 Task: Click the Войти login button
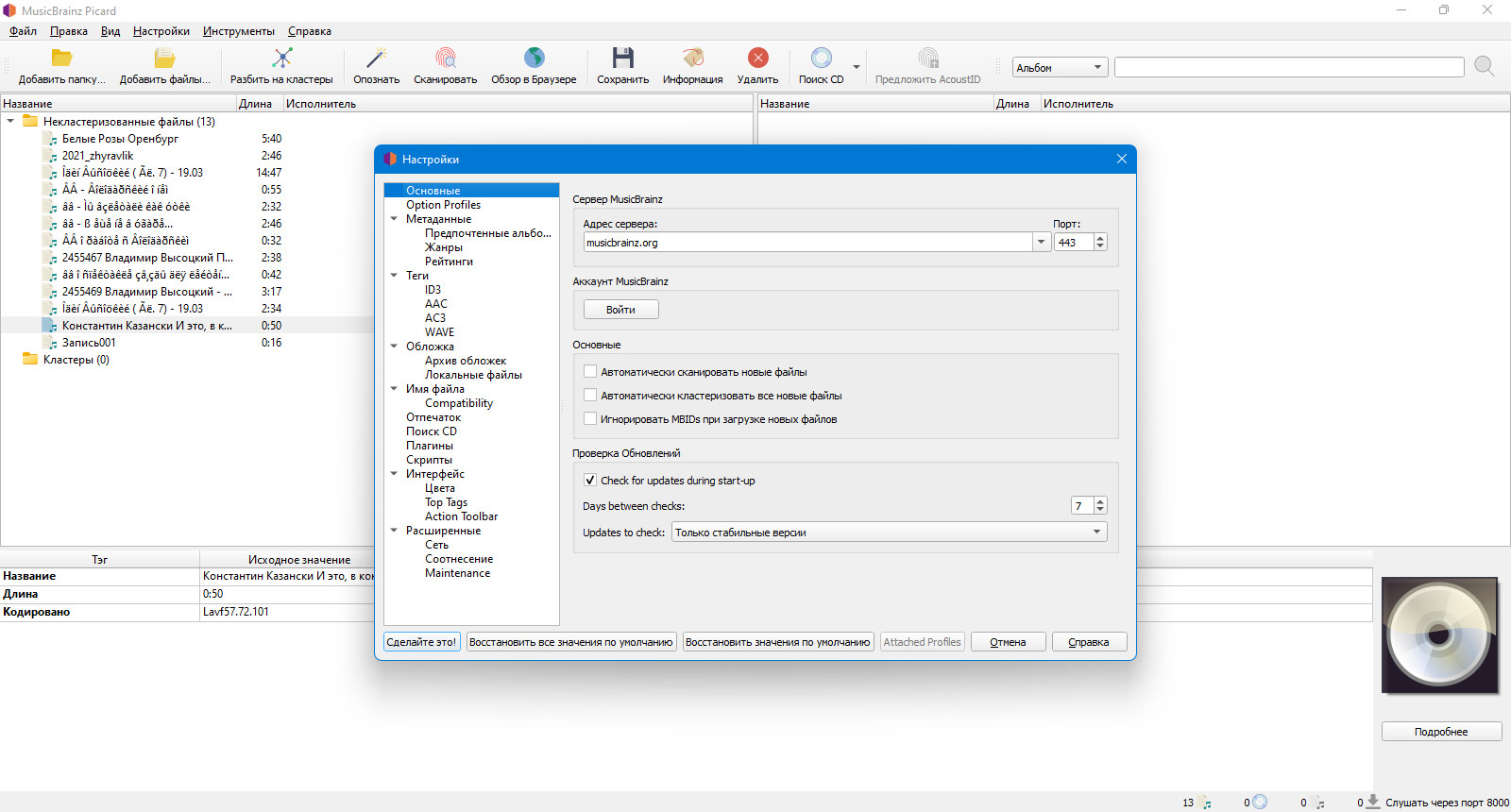tap(620, 310)
